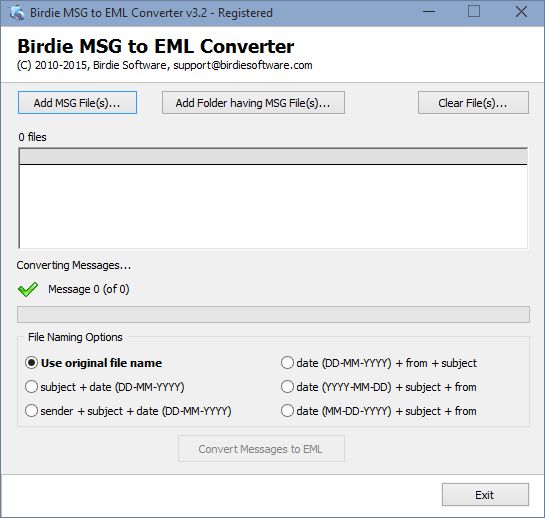Screen dimensions: 545x518
Task: Click the Birdie app icon in title bar
Action: click(17, 13)
